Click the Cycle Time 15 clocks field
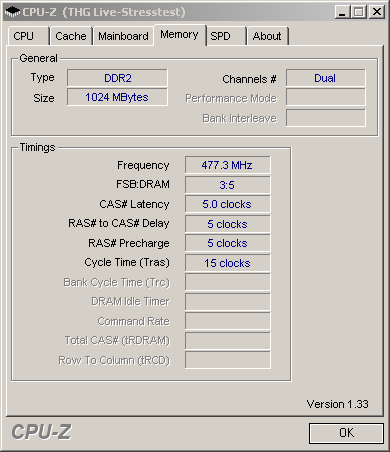Viewport: 390px width, 452px height. 228,263
